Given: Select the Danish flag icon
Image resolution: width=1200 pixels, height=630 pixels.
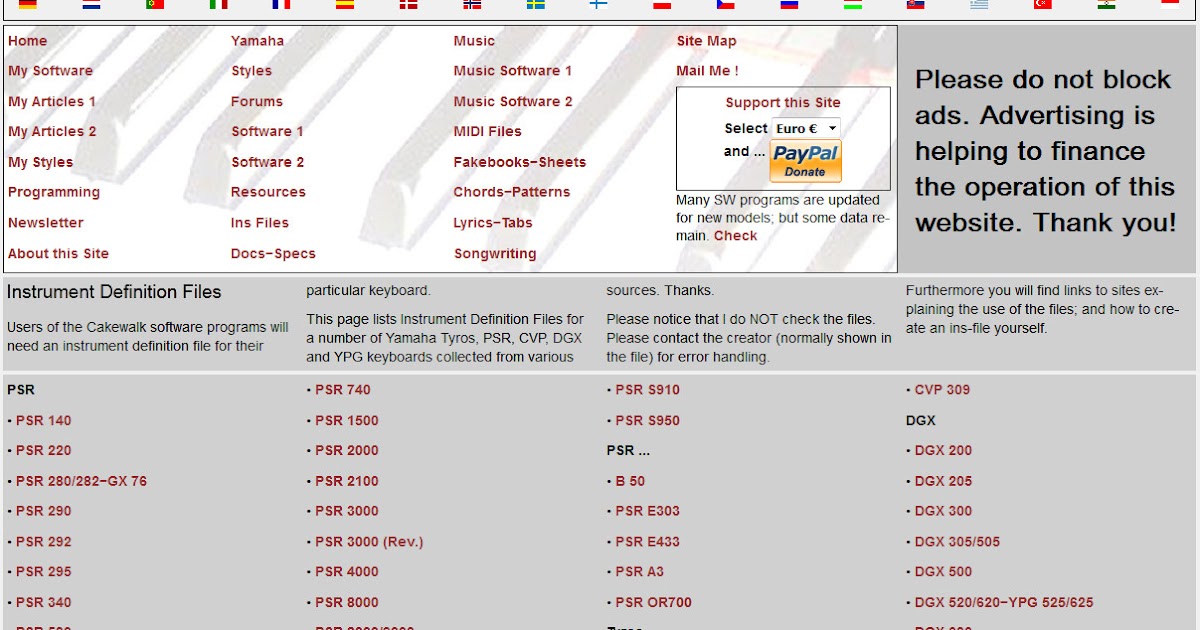Looking at the screenshot, I should [409, 4].
